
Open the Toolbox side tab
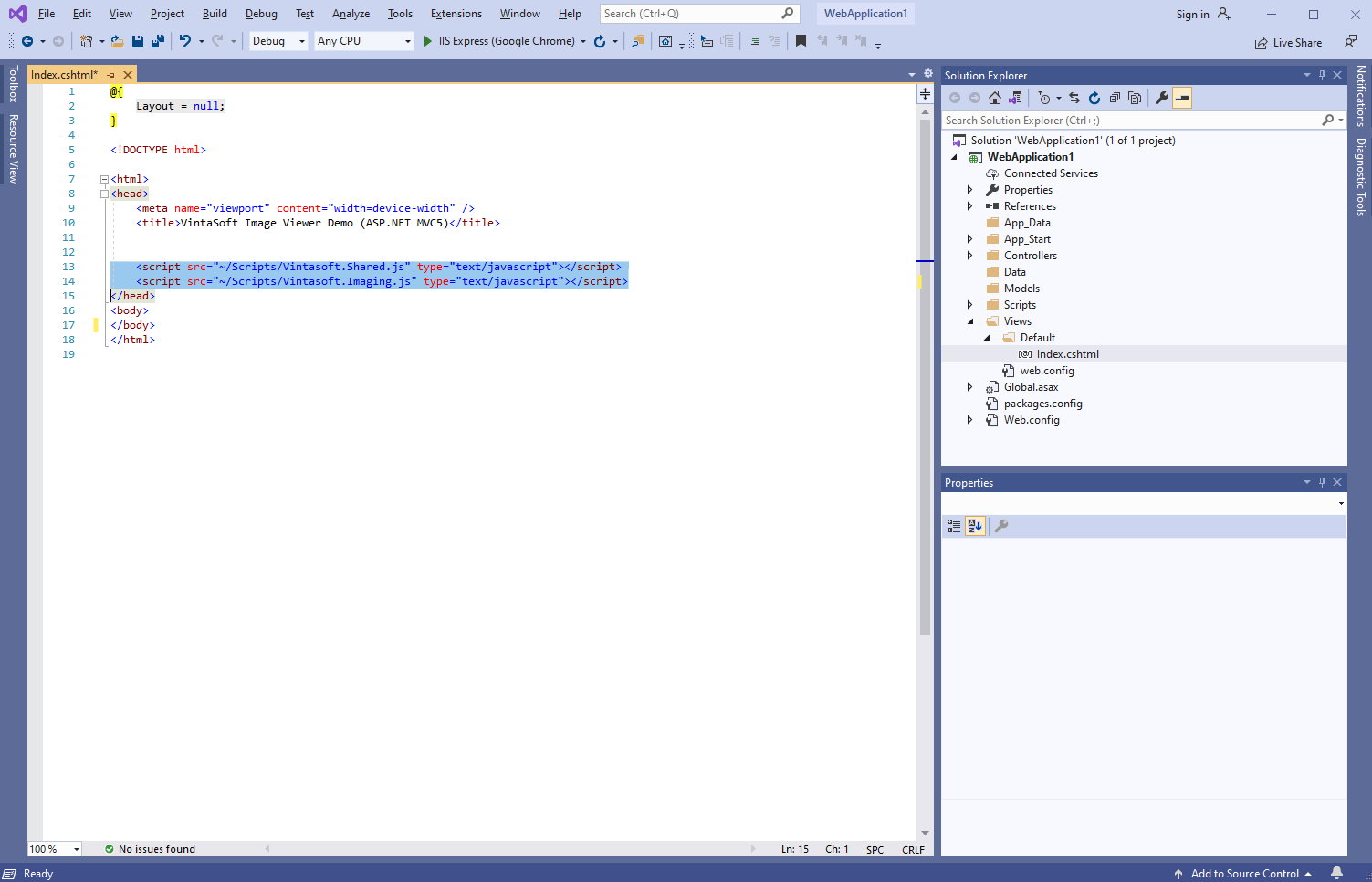(x=13, y=84)
